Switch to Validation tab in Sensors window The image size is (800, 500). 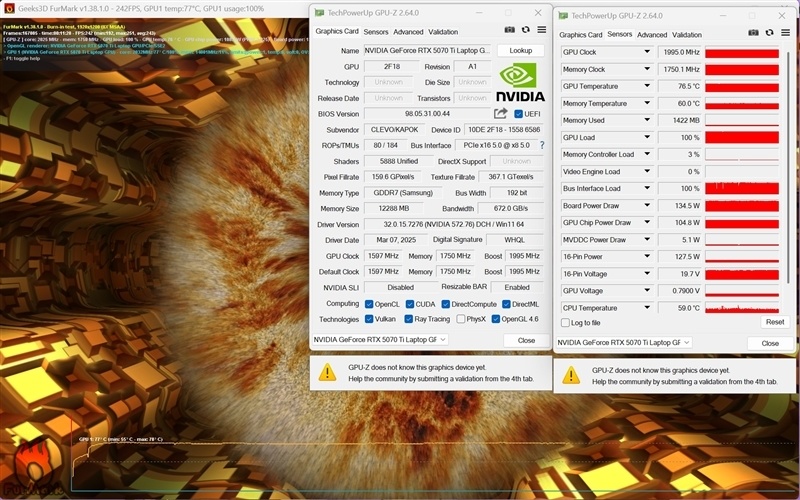tap(687, 35)
